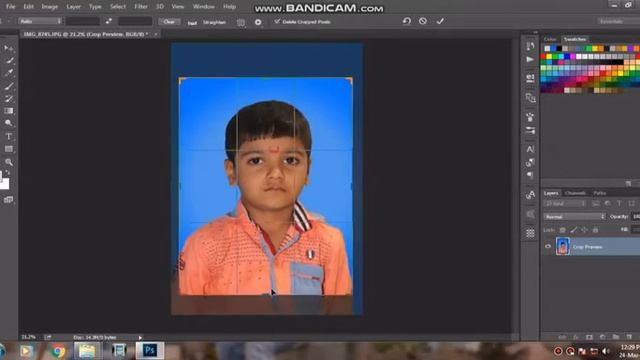Open the media player taskbar icon
The height and width of the screenshot is (360, 640).
26,351
